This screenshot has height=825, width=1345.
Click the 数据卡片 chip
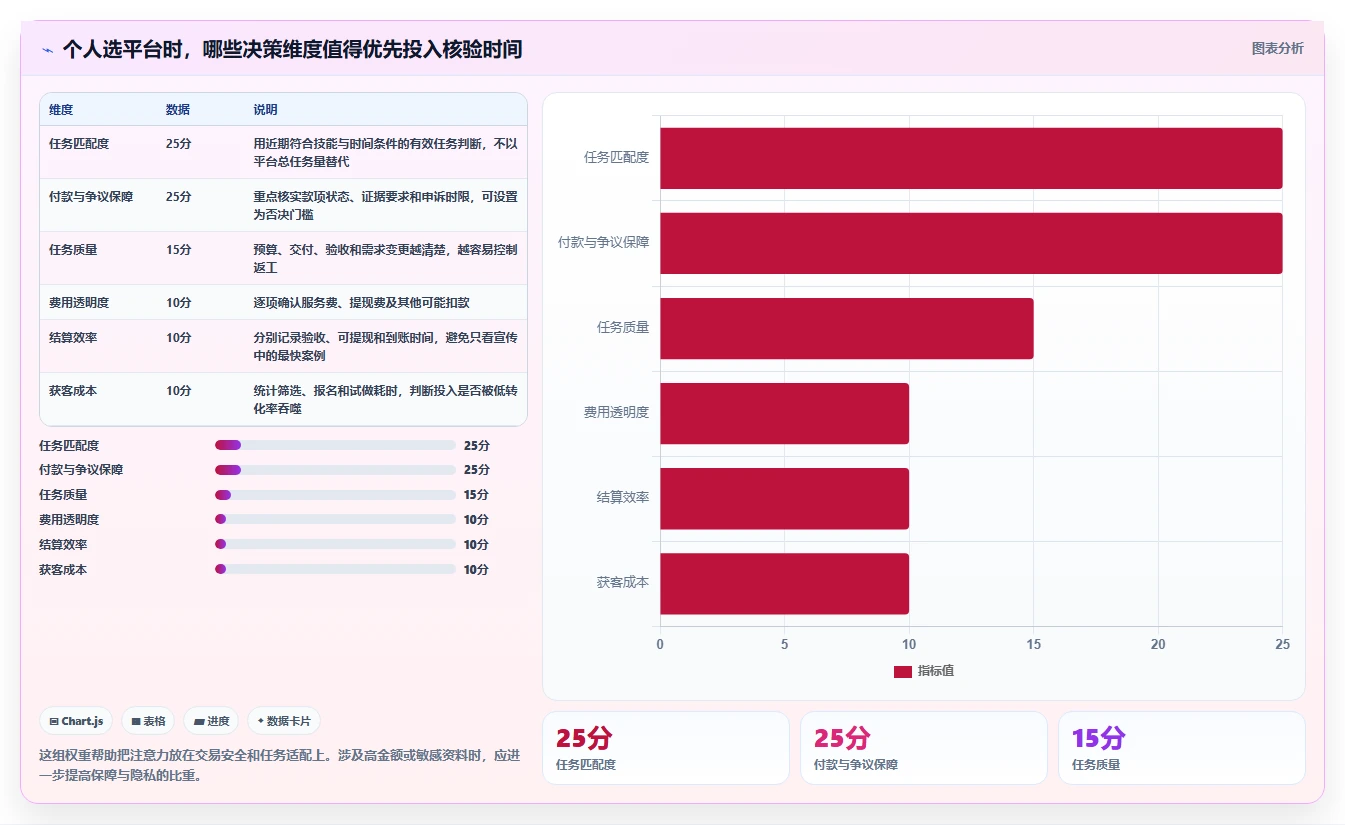pos(284,721)
